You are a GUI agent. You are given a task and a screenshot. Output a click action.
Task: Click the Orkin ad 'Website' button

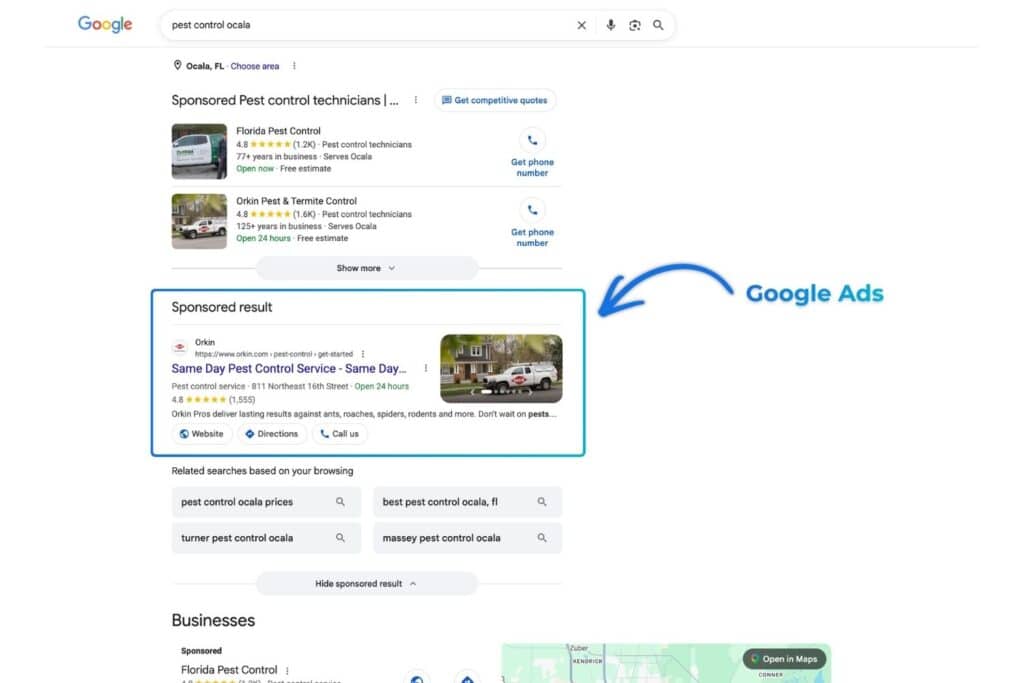tap(202, 434)
